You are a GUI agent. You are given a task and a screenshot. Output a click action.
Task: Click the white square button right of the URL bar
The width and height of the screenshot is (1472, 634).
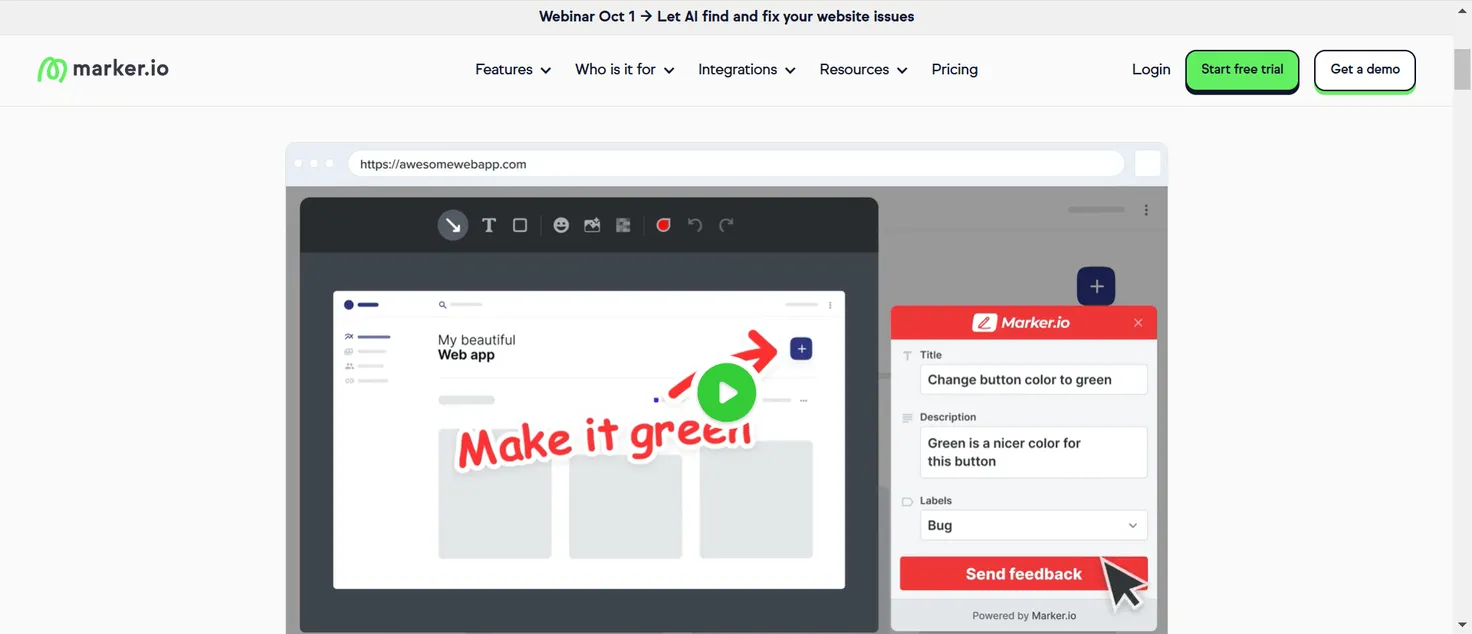tap(1148, 164)
